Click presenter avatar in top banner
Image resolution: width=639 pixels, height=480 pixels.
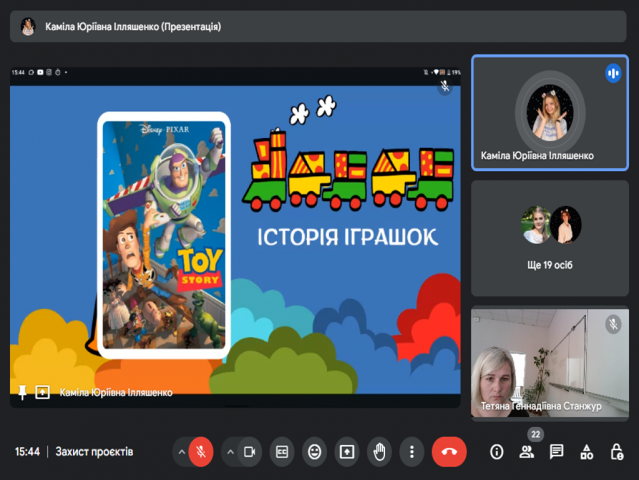[x=28, y=27]
